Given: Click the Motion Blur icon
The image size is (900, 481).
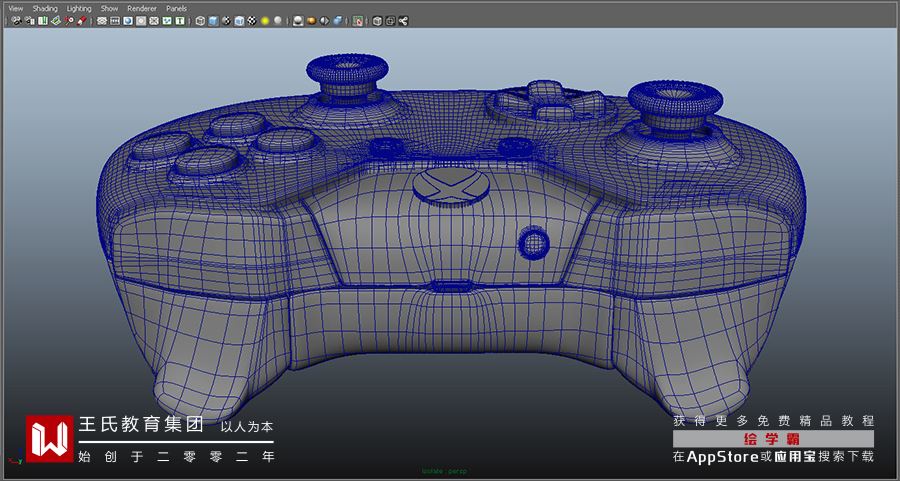Looking at the screenshot, I should [x=312, y=21].
